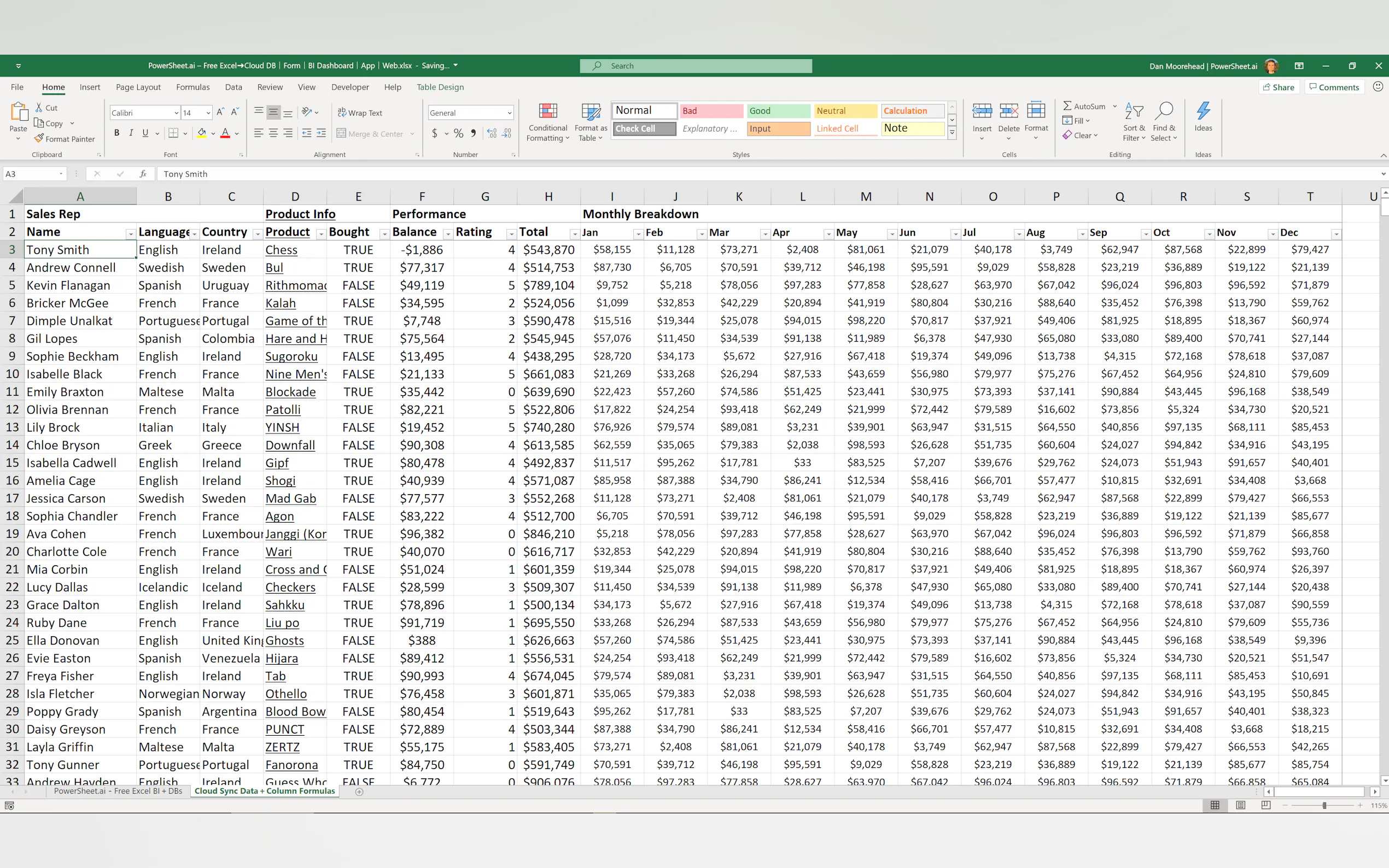
Task: Click the Ideas lightning icon
Action: (1203, 111)
